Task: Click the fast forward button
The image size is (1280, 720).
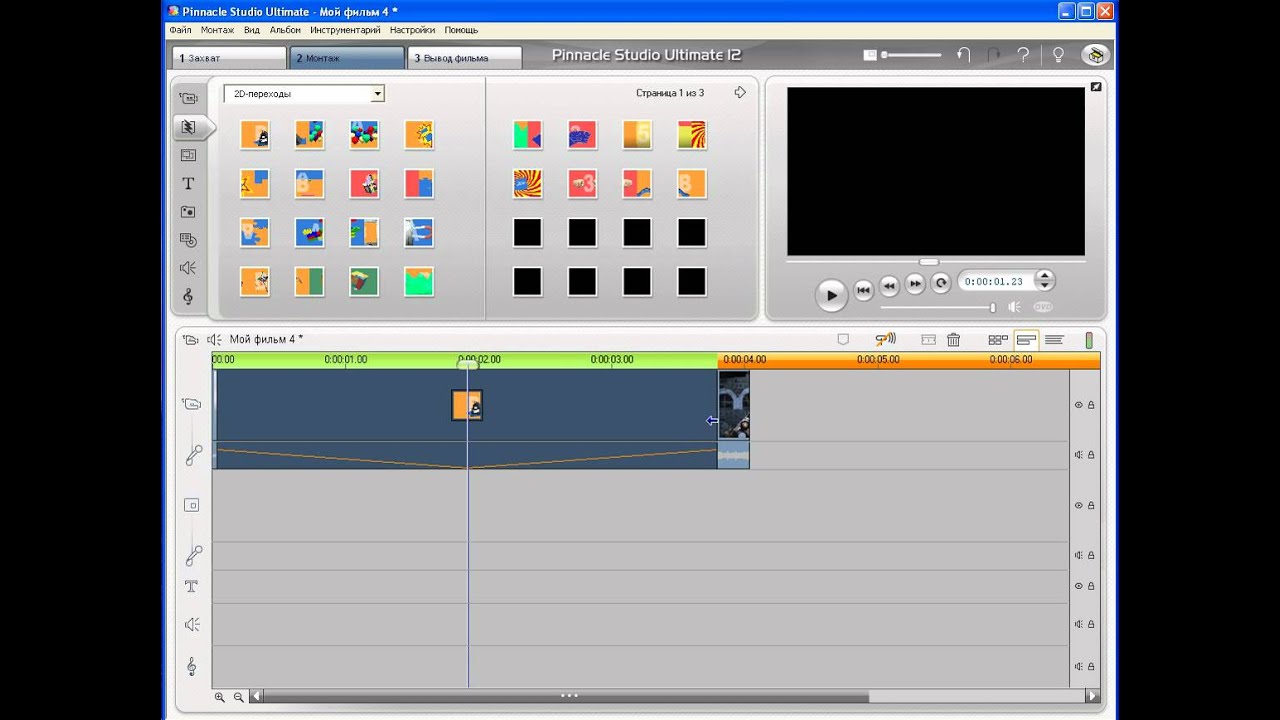Action: tap(915, 285)
